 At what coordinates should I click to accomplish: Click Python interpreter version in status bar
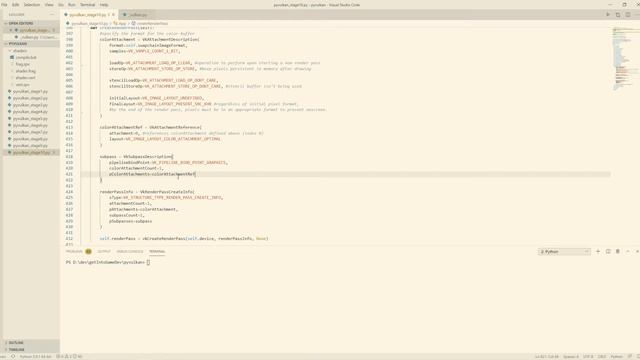coord(36,357)
